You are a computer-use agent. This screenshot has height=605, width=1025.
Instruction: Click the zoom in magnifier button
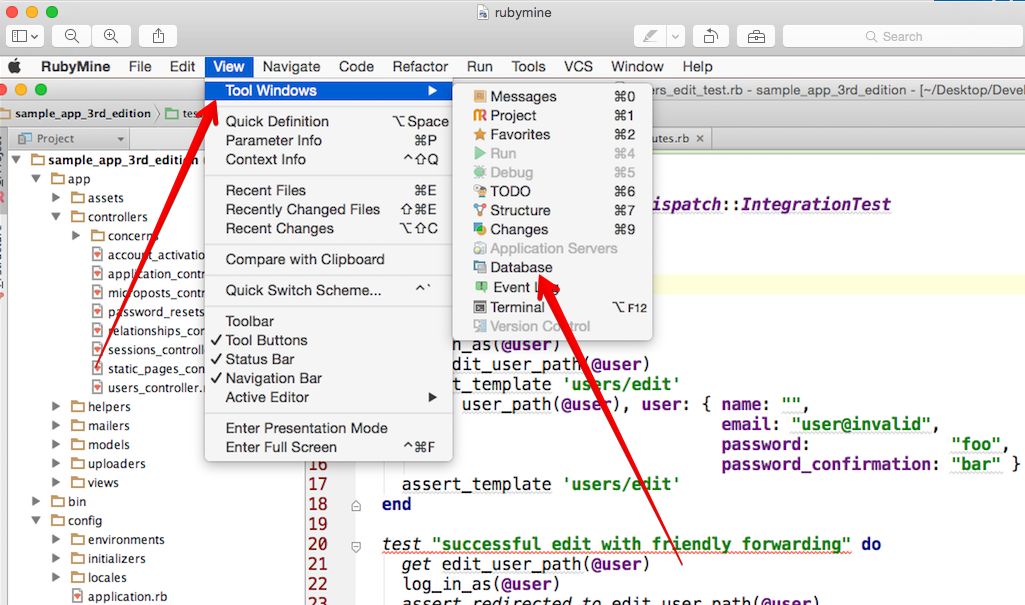pyautogui.click(x=111, y=37)
